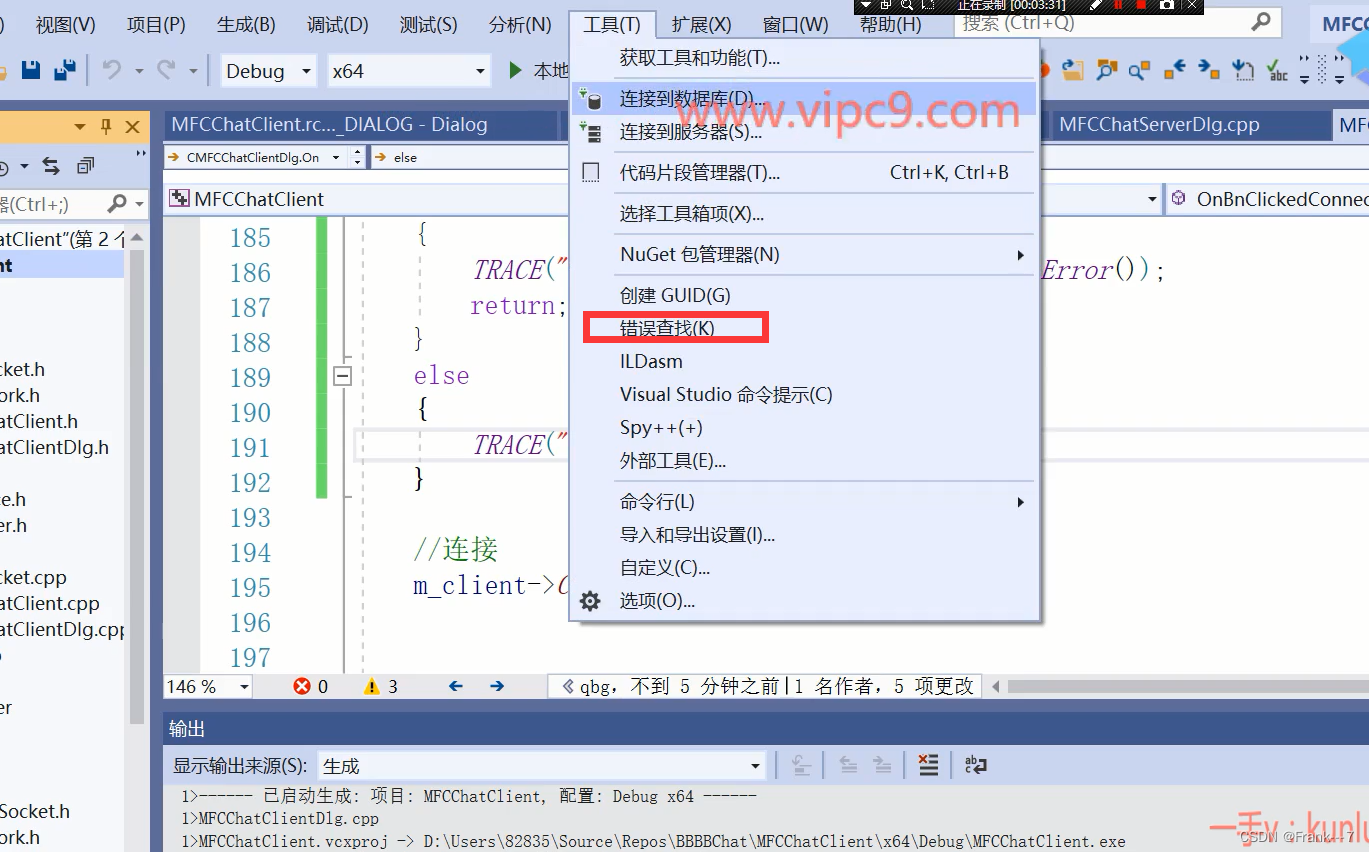The width and height of the screenshot is (1369, 852).
Task: Click the sync with active document icon
Action: point(51,166)
